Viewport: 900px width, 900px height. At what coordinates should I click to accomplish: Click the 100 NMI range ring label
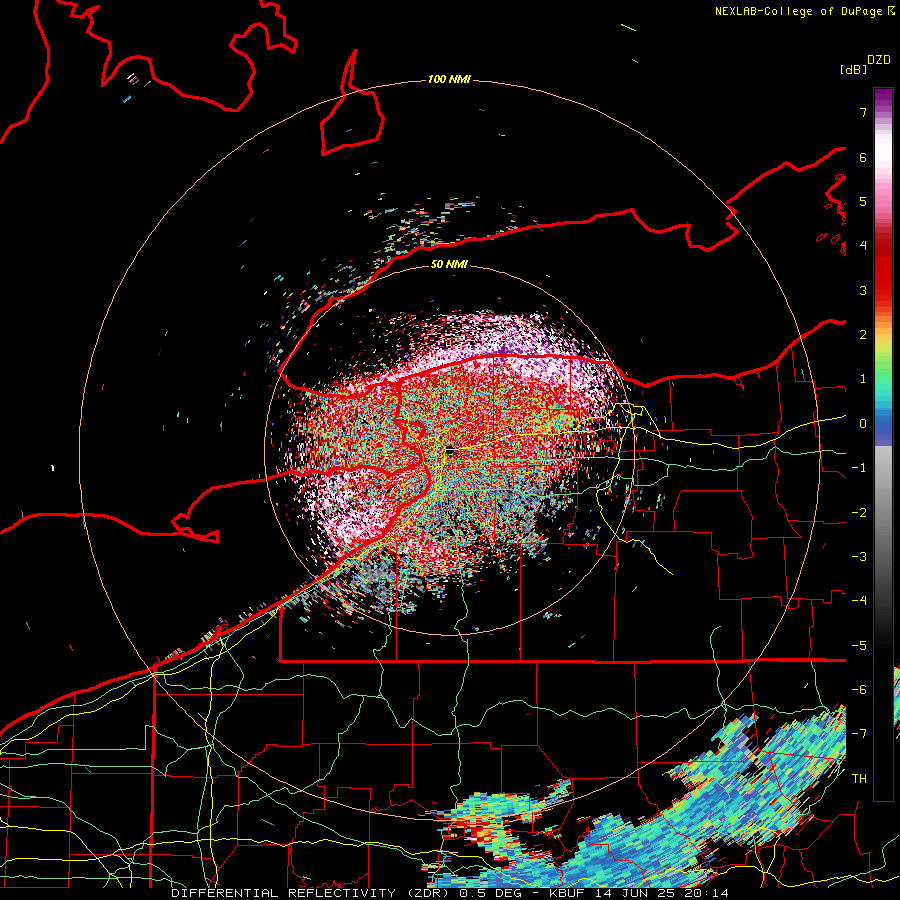click(449, 79)
